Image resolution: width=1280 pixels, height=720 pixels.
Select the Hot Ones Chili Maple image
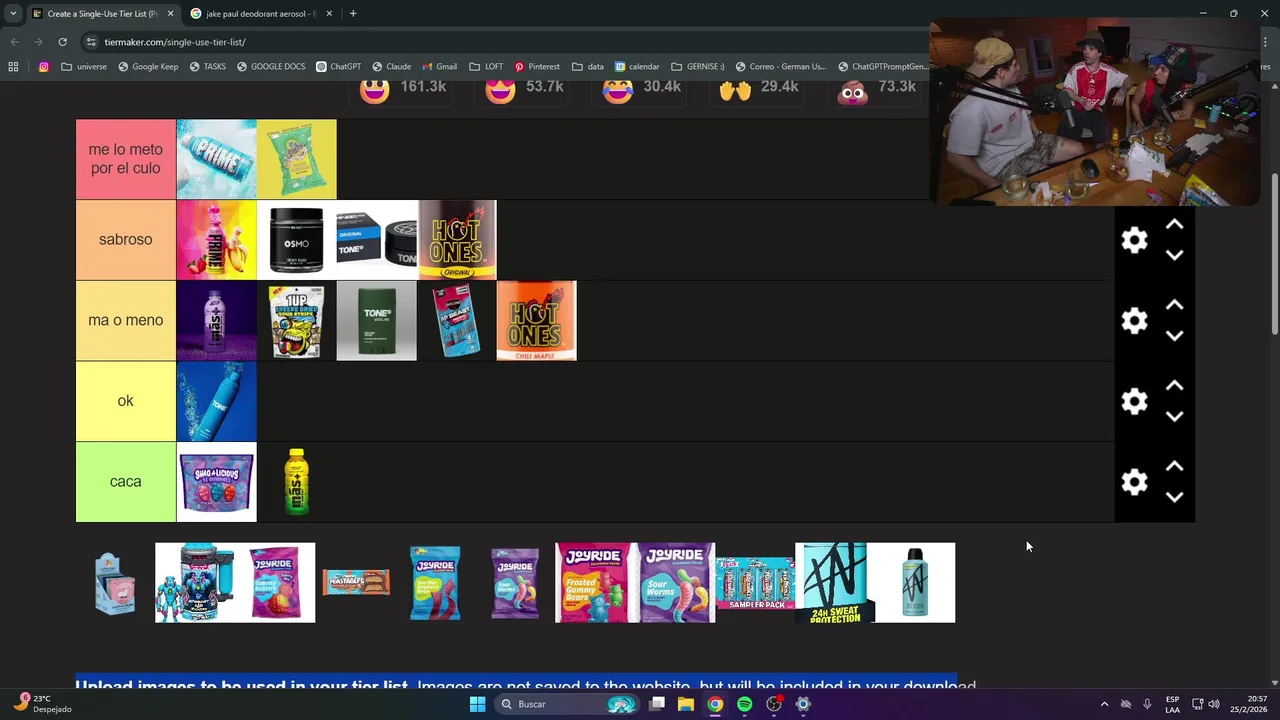(537, 321)
